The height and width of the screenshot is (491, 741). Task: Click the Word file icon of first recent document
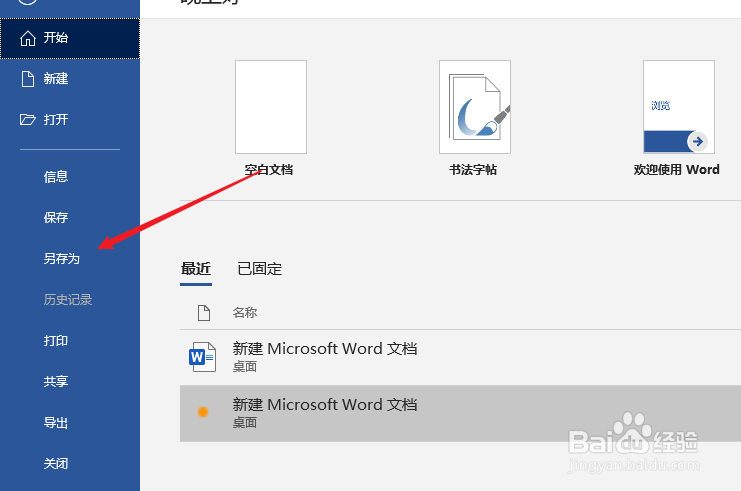[x=202, y=357]
